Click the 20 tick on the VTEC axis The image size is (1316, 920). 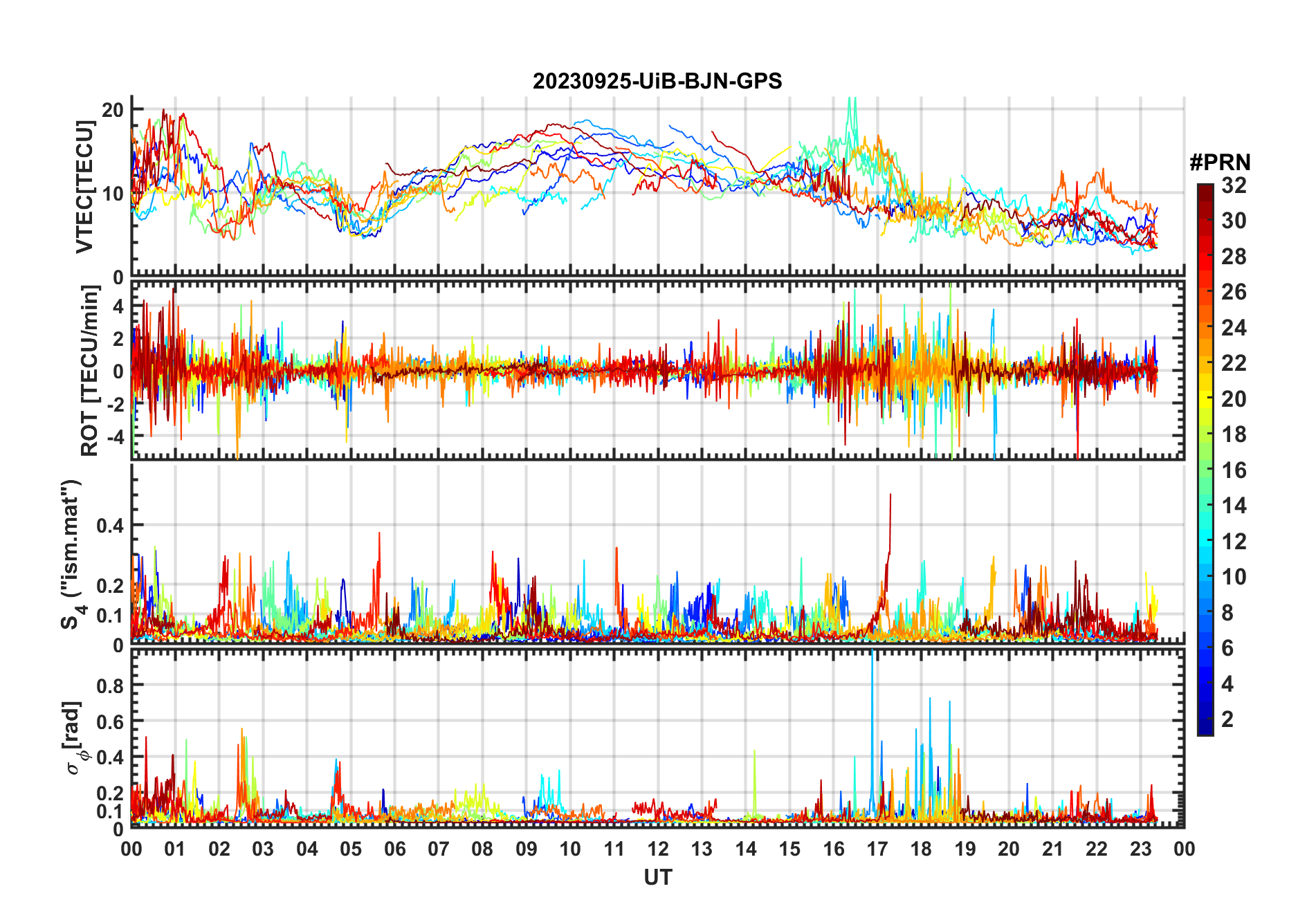113,109
